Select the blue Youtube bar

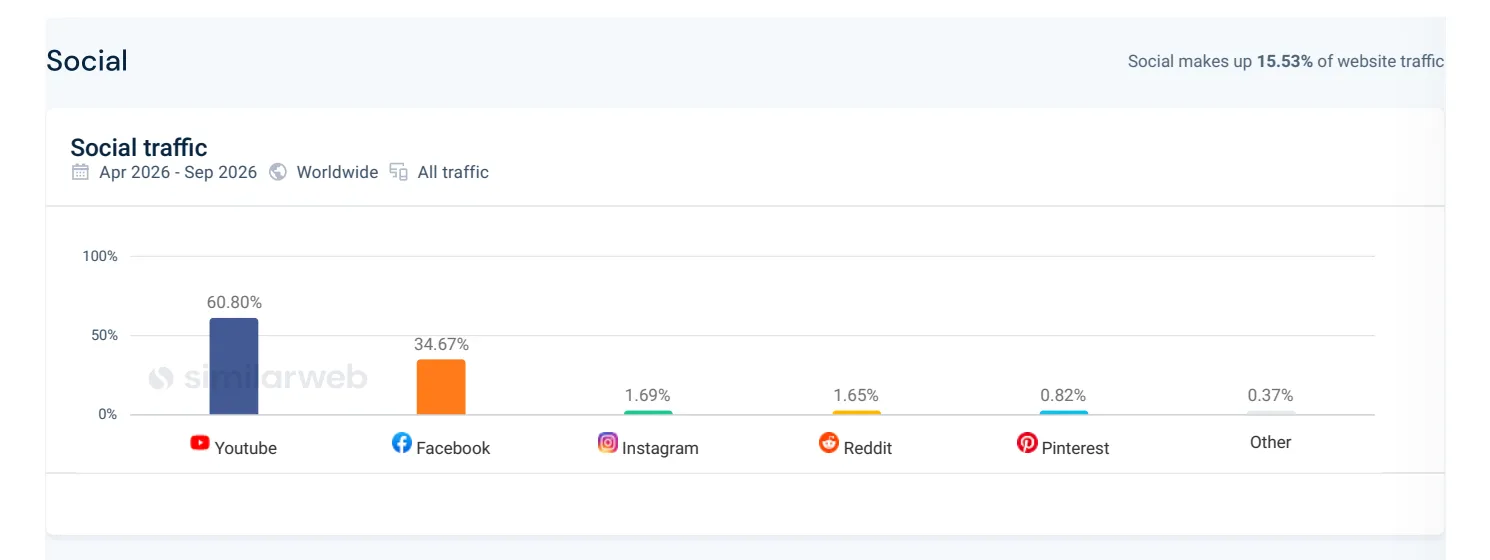tap(234, 366)
